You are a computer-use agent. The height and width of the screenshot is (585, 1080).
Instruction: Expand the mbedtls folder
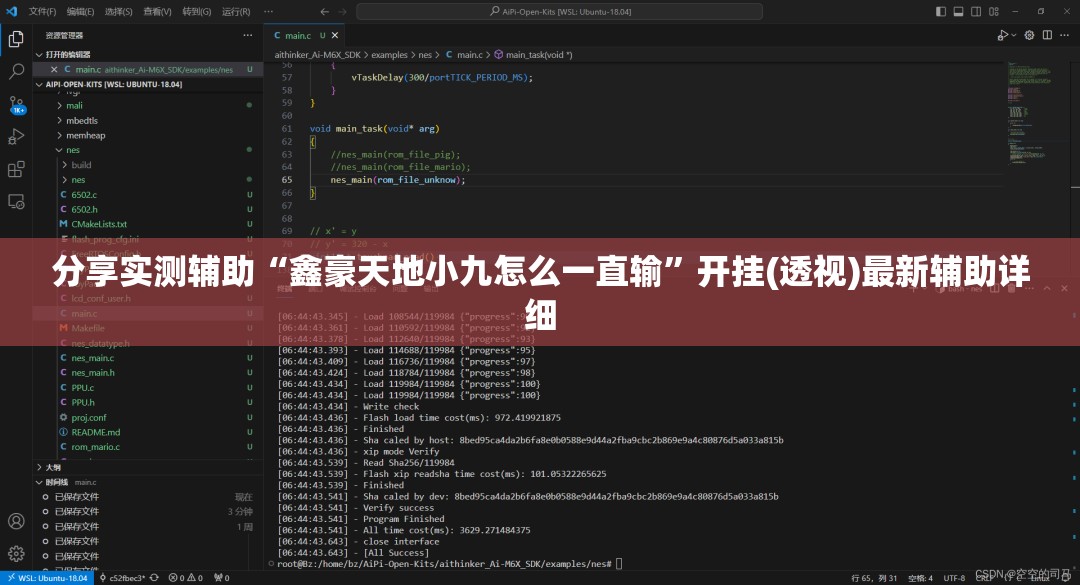point(81,121)
